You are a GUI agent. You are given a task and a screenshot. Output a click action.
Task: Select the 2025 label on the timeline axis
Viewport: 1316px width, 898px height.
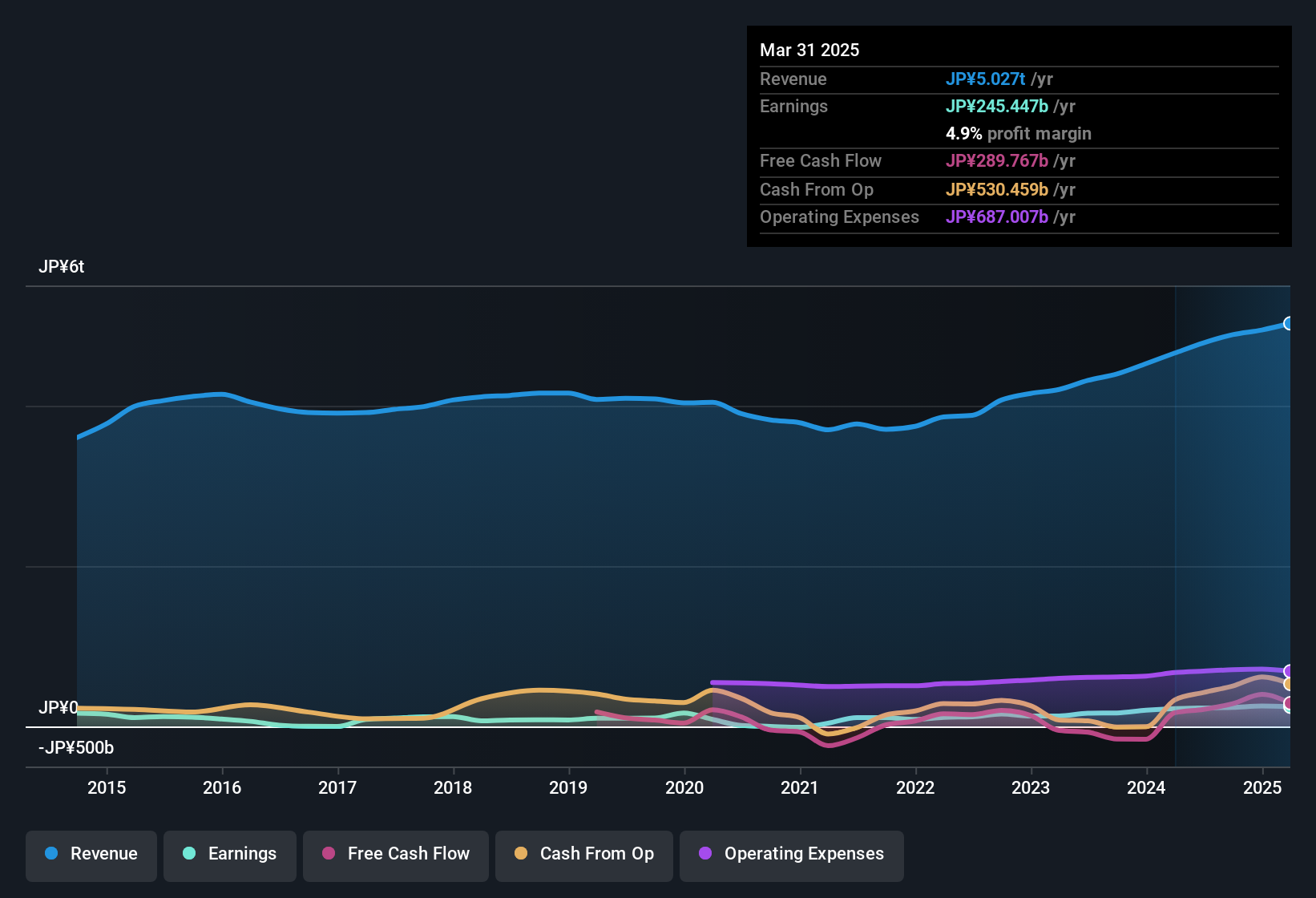tap(1263, 788)
